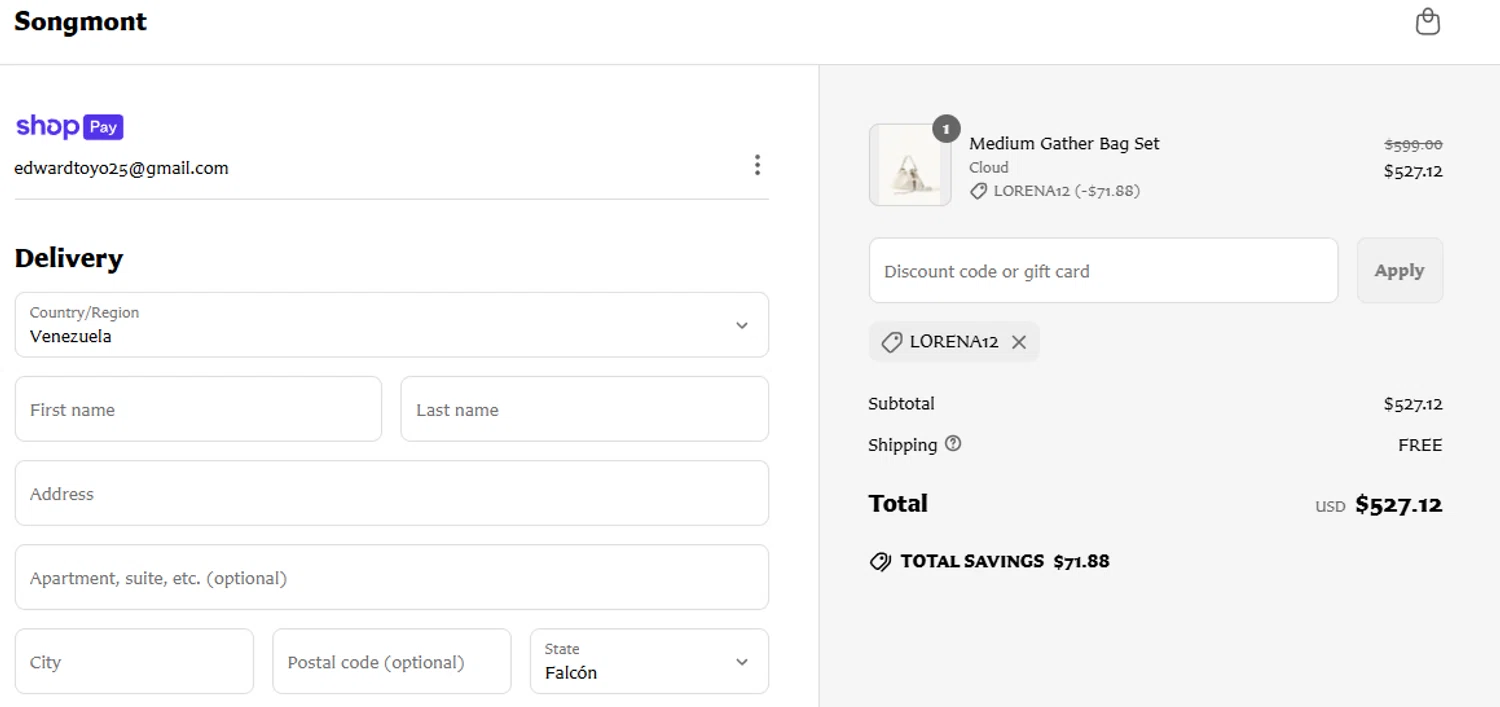Click the Medium Gather Bag Set thumbnail
The image size is (1500, 707).
click(910, 165)
